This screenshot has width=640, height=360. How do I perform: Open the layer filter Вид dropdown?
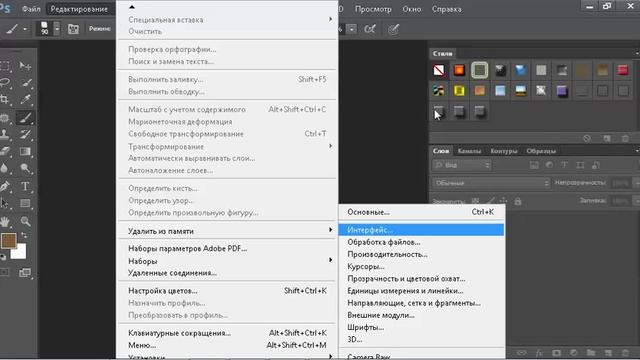click(x=462, y=165)
